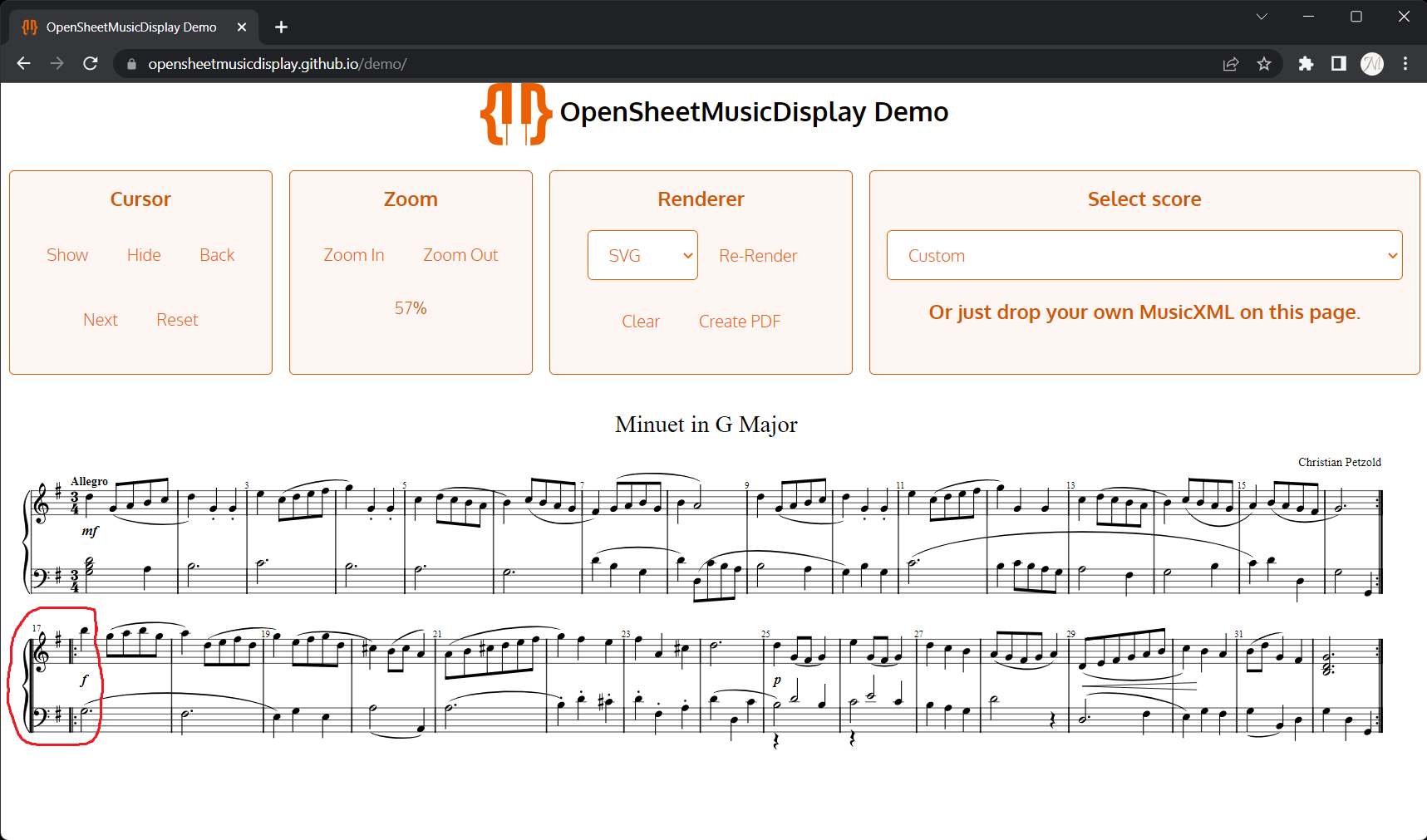Open the browser extensions panel
The width and height of the screenshot is (1427, 840).
tap(1306, 63)
